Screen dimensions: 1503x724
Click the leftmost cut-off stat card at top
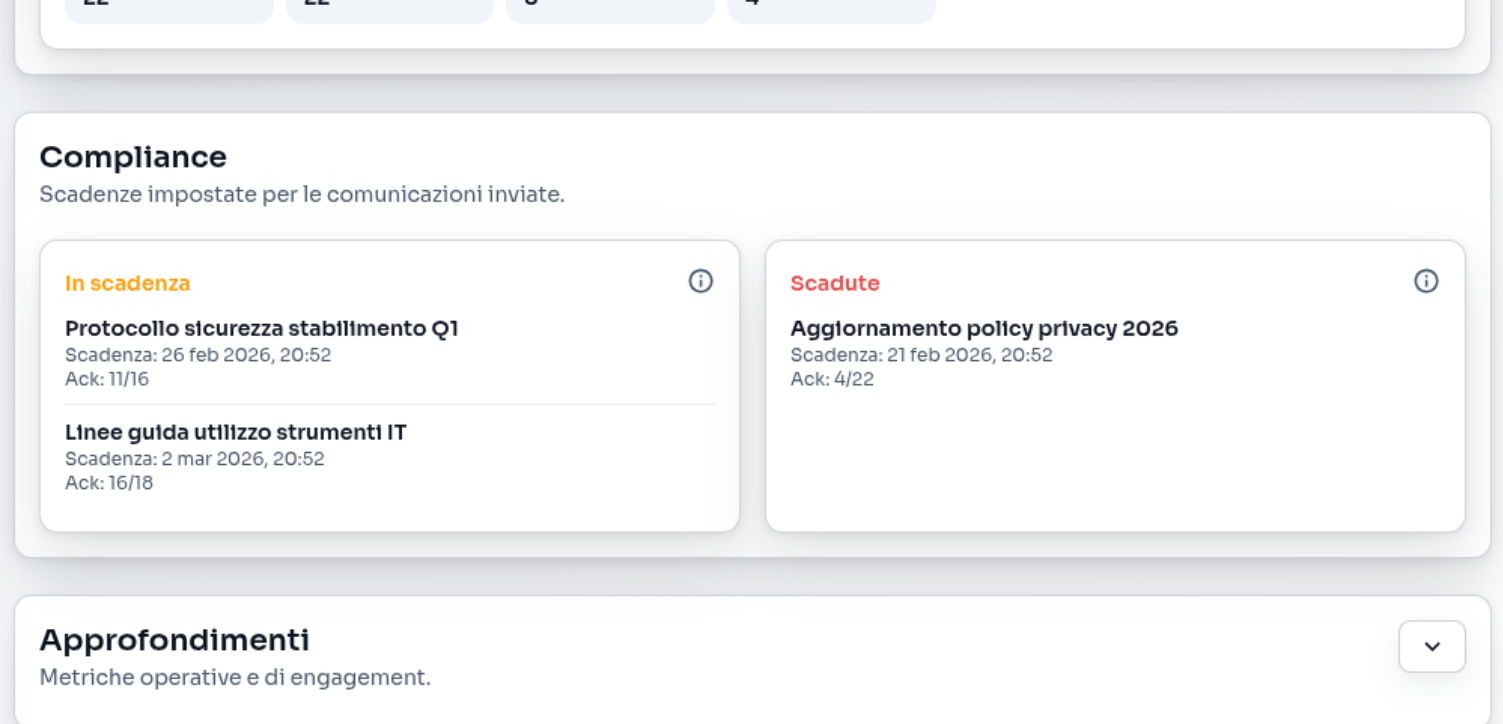pos(169,9)
